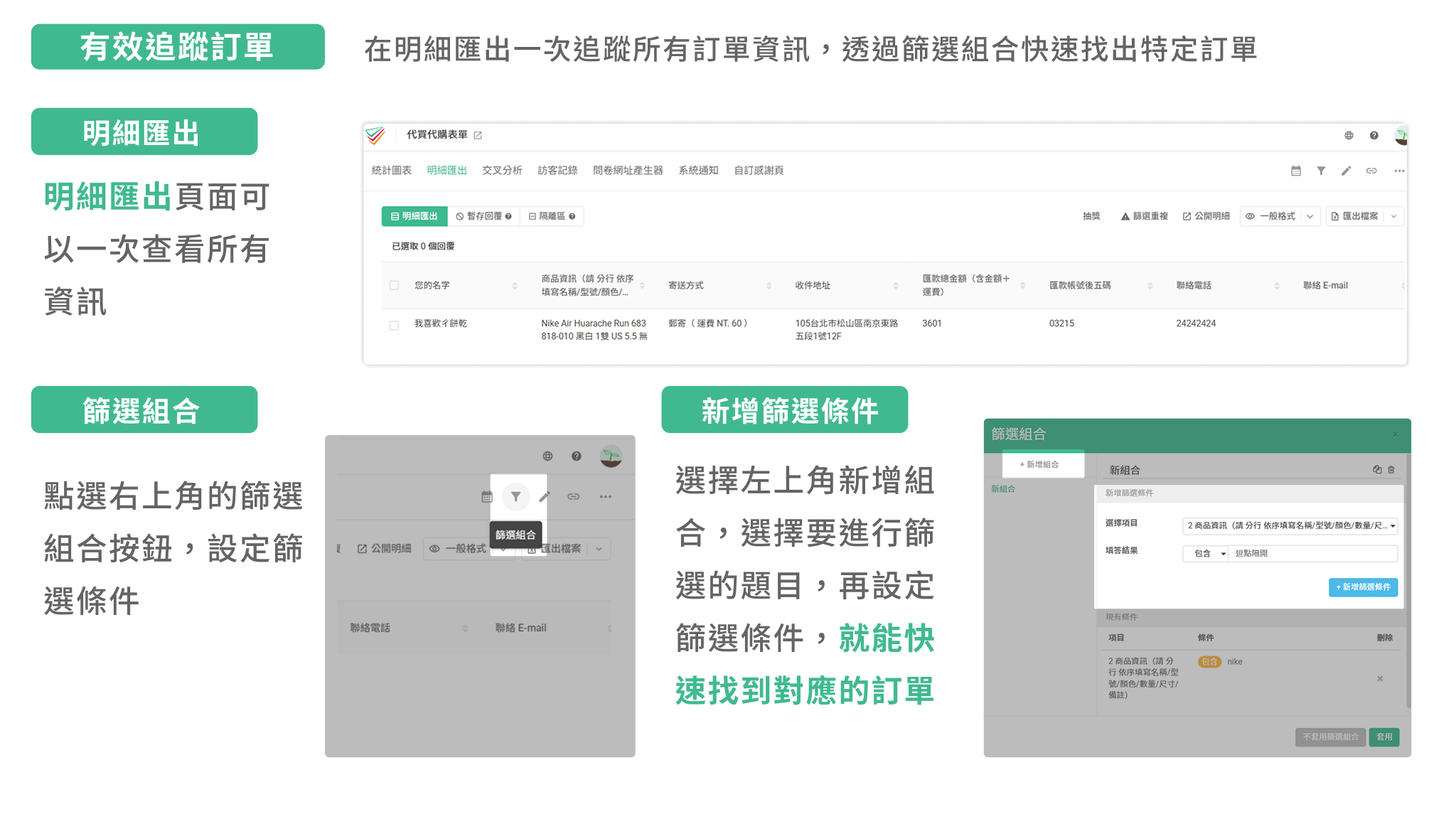Click 匯出檔案 button in top screenshot

click(x=1355, y=216)
